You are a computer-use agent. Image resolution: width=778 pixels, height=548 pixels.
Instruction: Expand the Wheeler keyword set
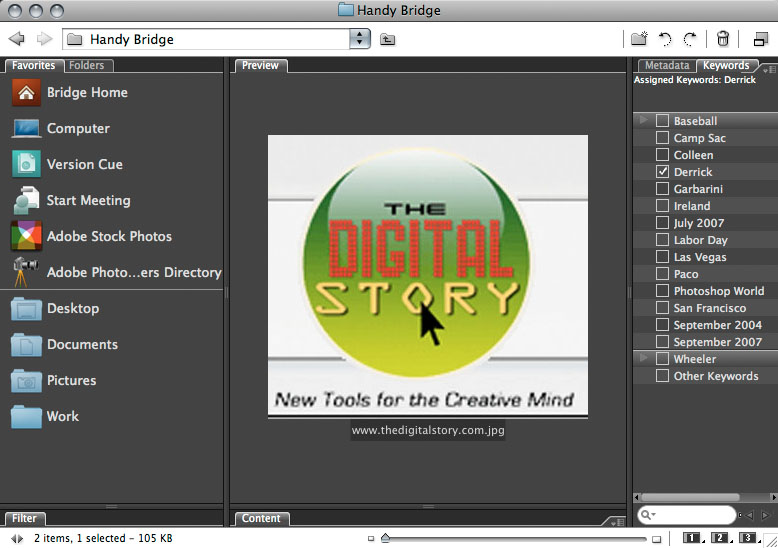click(x=644, y=358)
